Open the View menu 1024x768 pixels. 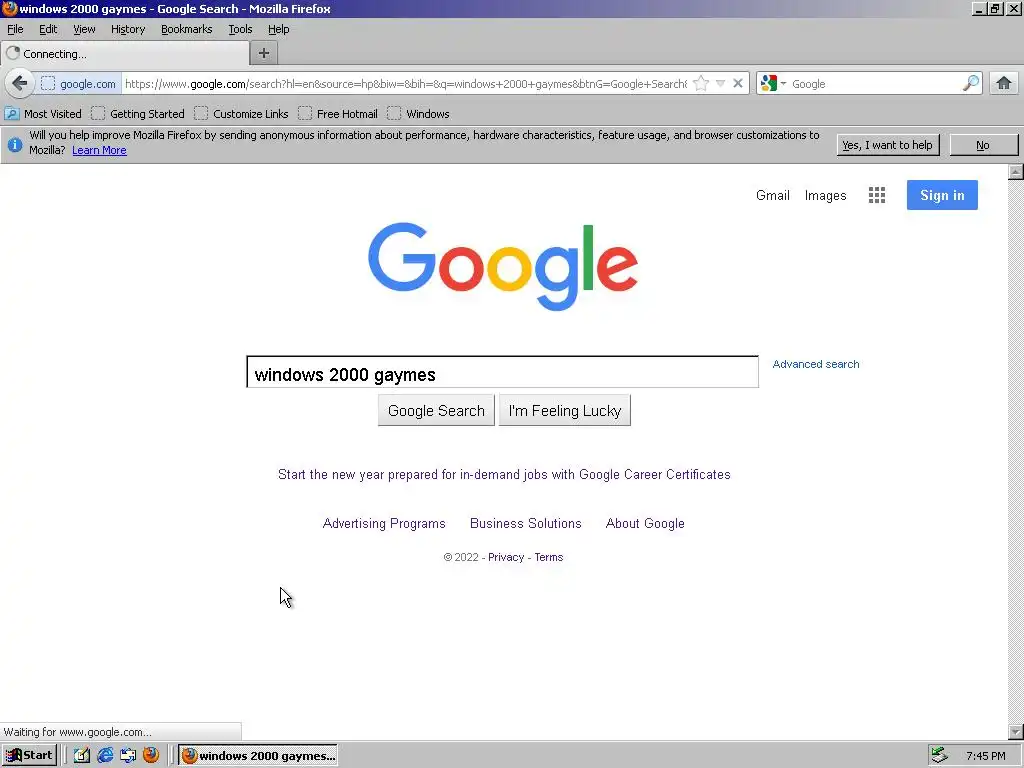coord(84,29)
